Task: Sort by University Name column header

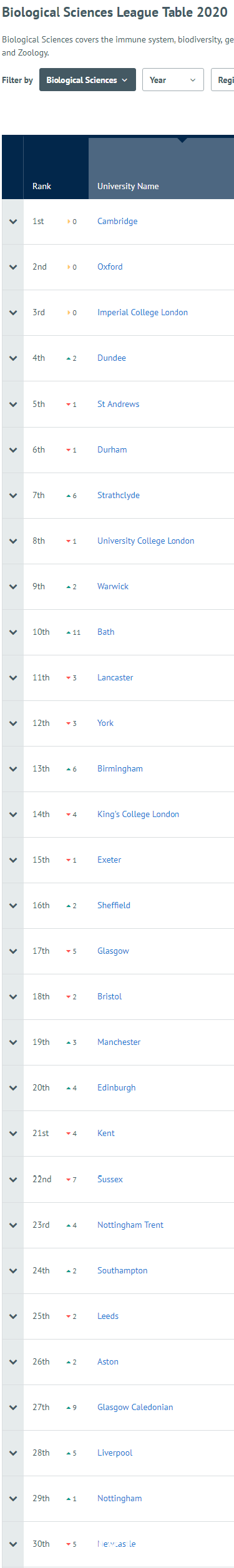Action: pos(128,186)
